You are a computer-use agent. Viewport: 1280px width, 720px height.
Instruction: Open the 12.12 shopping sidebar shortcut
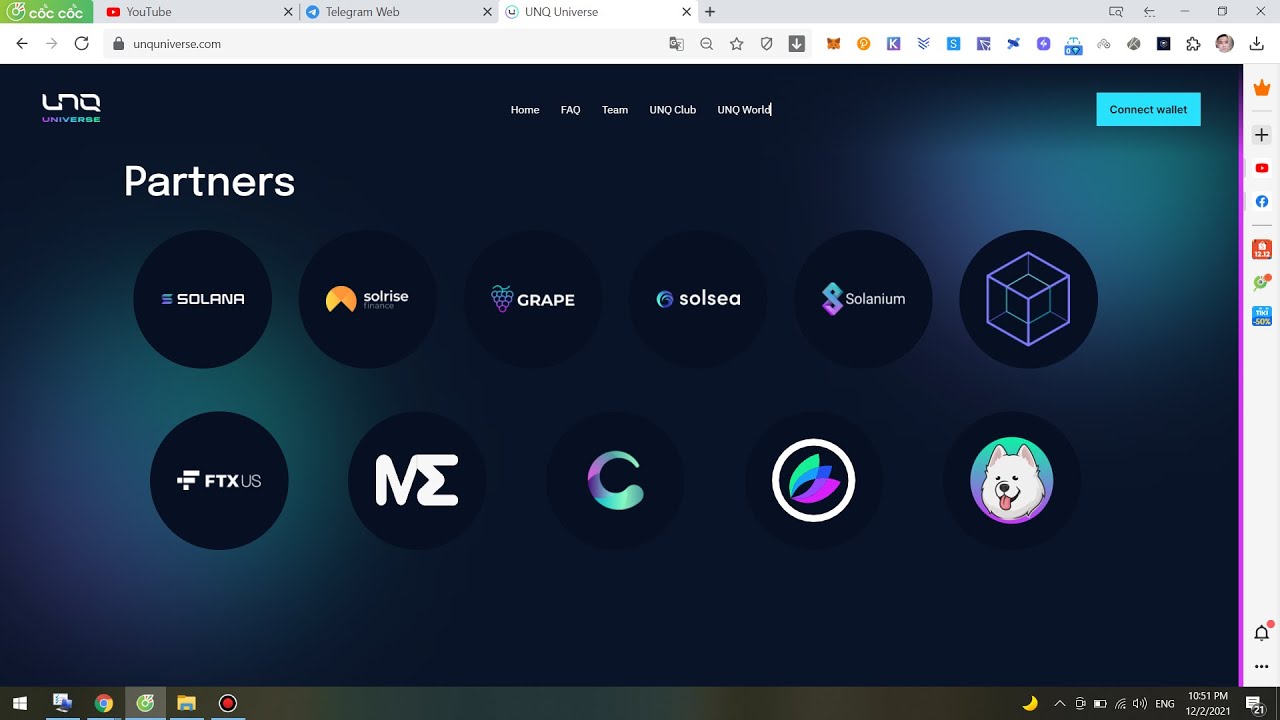[1262, 248]
